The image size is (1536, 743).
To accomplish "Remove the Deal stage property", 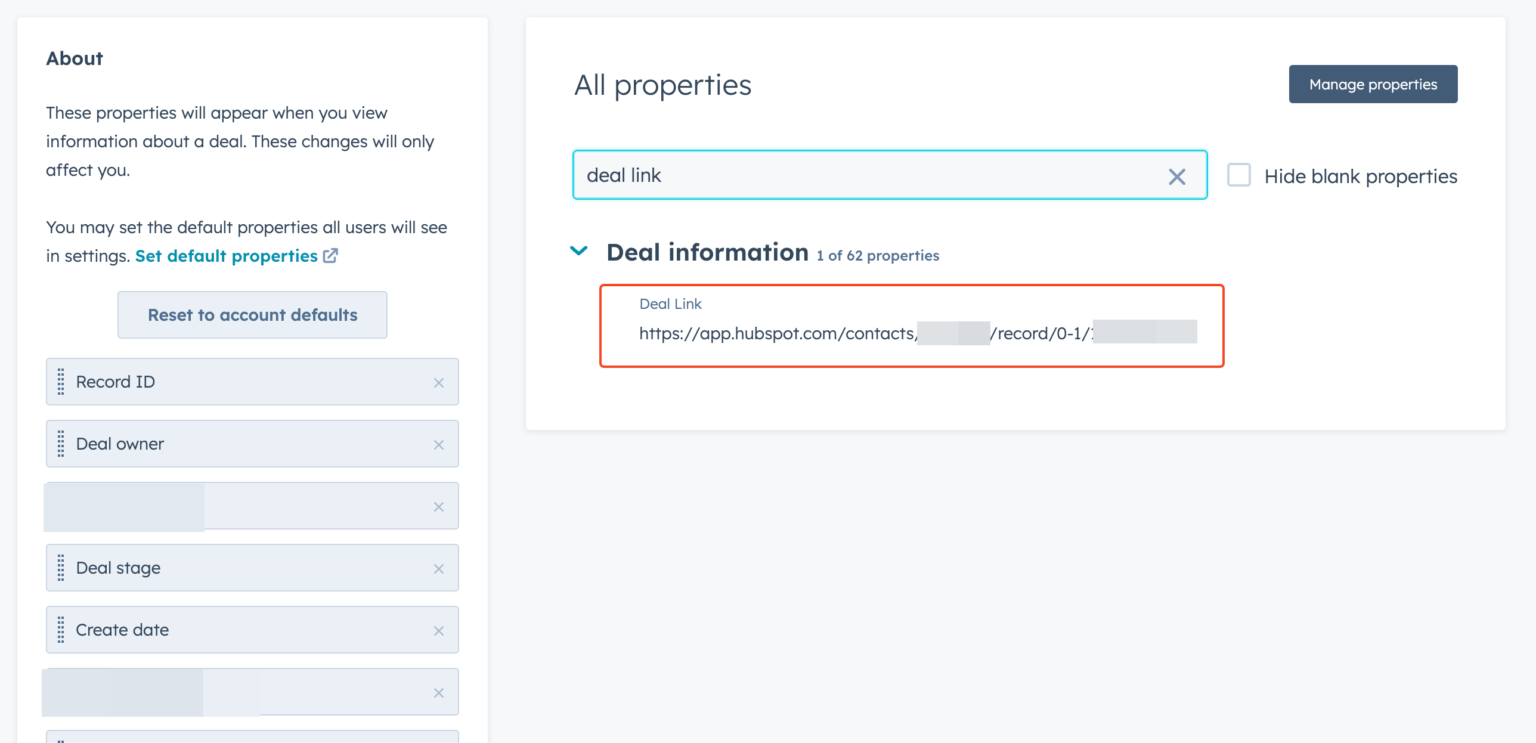I will [438, 568].
